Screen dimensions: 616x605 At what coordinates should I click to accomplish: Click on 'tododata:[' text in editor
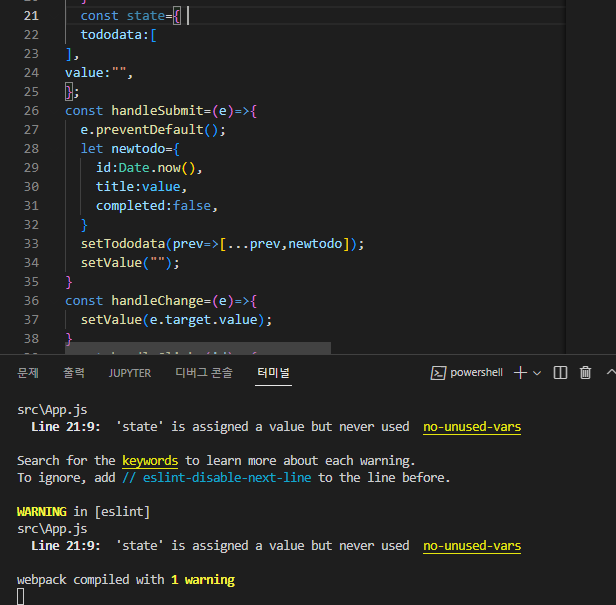pyautogui.click(x=118, y=35)
